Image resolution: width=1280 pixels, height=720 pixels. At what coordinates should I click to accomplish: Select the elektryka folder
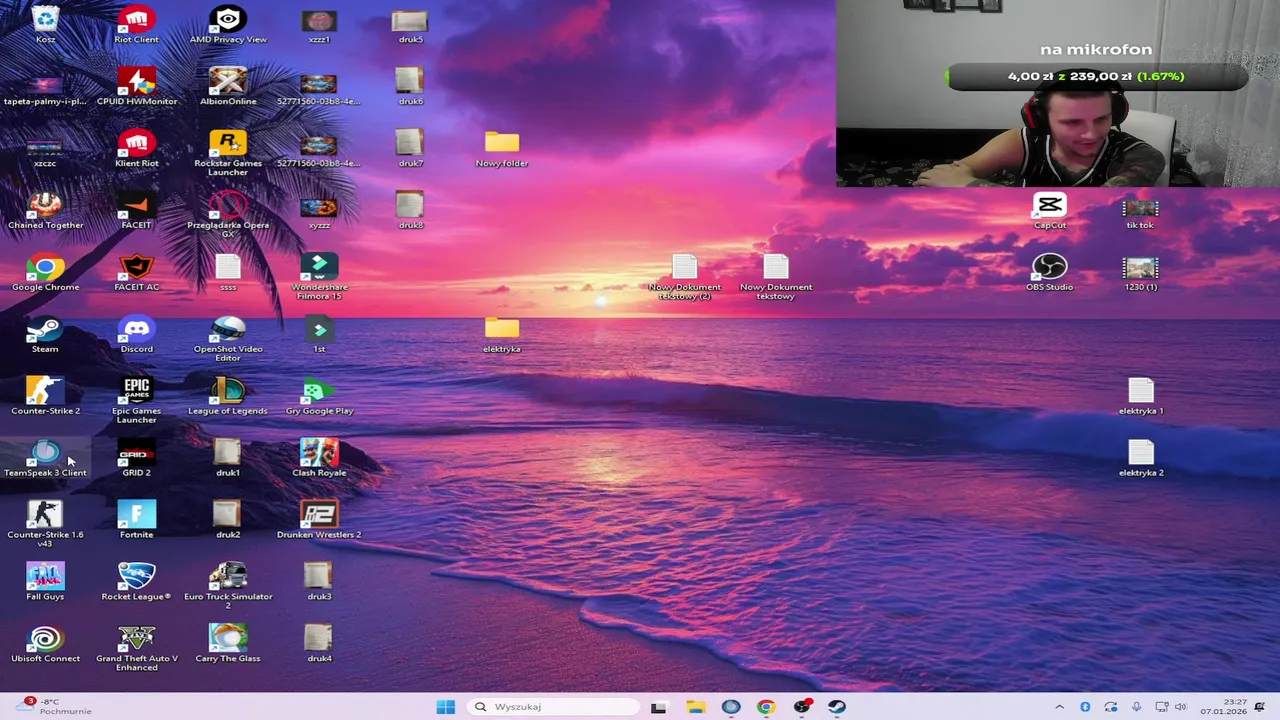click(502, 336)
